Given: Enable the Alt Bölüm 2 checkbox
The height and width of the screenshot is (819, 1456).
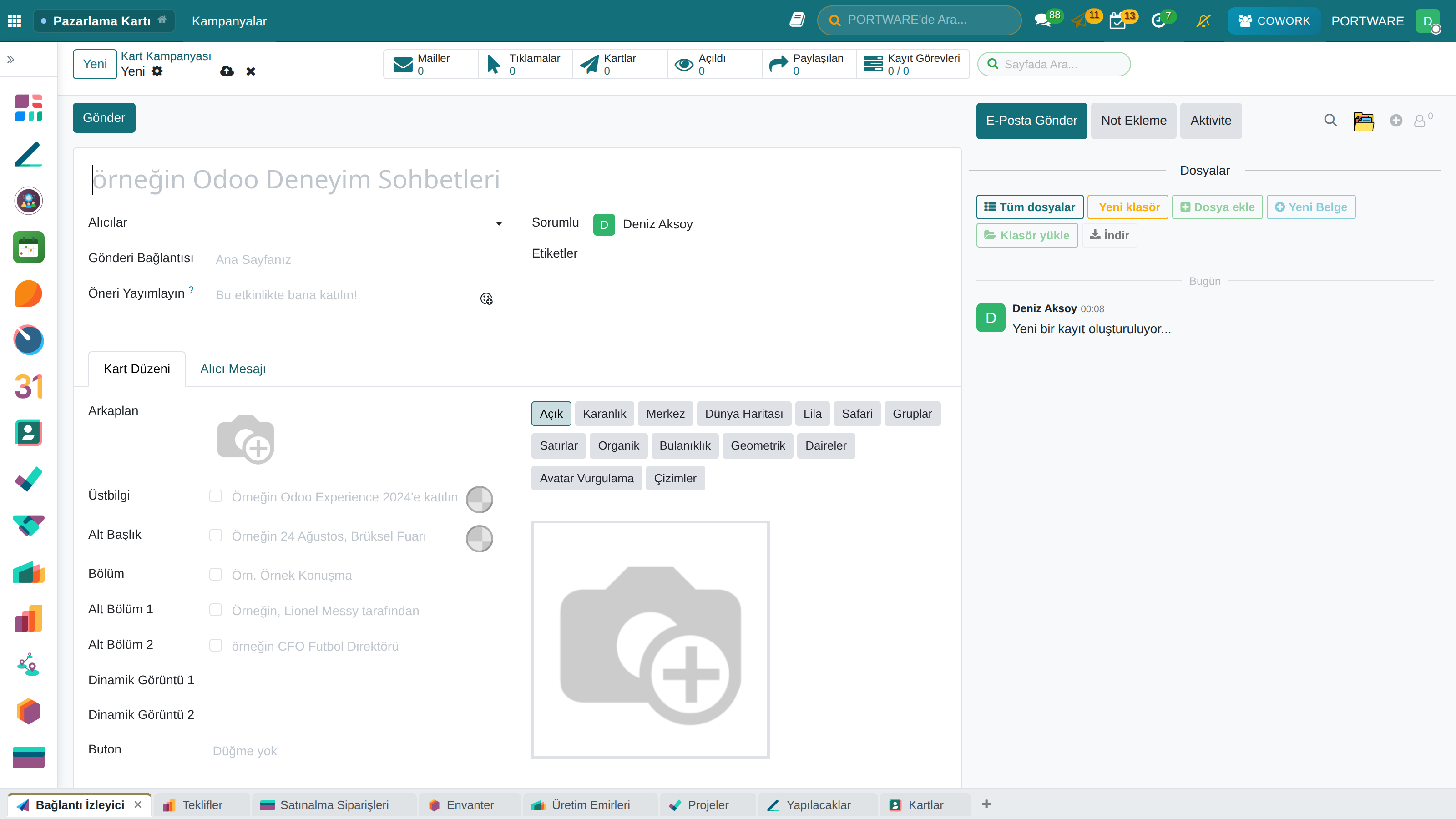Looking at the screenshot, I should [x=215, y=645].
